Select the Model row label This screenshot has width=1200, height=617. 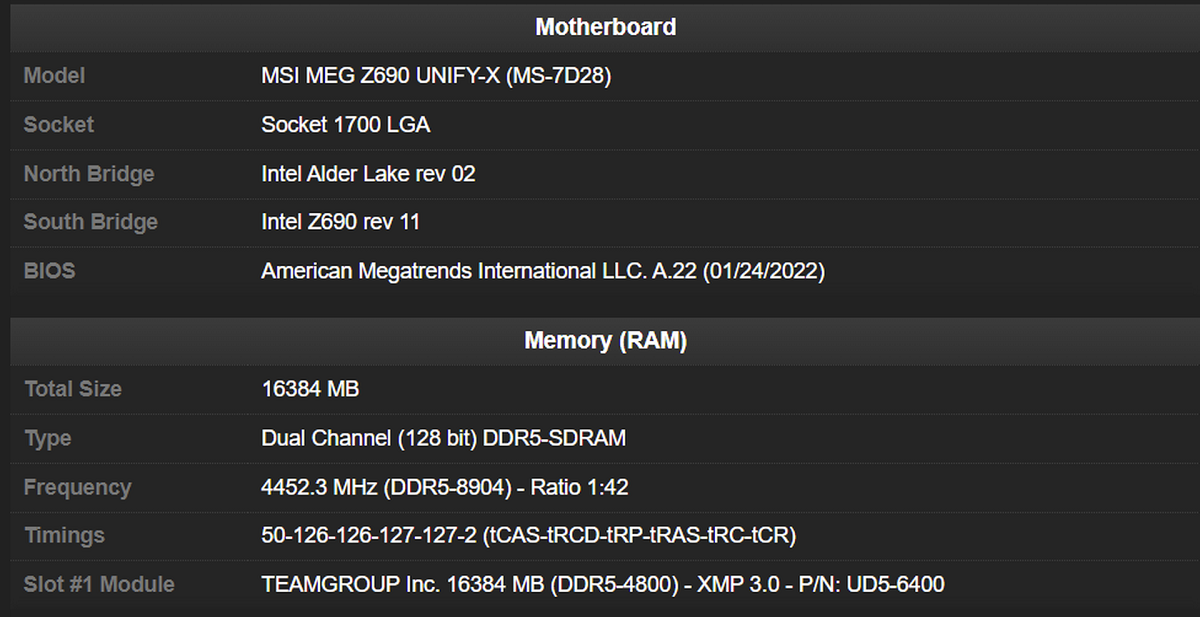pyautogui.click(x=54, y=76)
